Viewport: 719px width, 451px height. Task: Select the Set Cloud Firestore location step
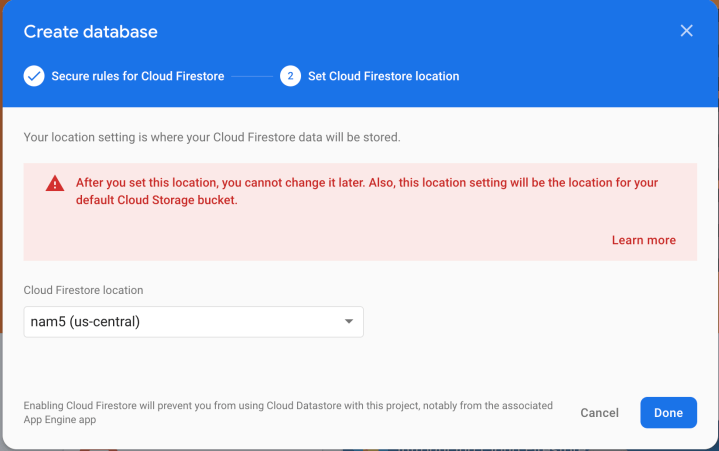pos(383,76)
